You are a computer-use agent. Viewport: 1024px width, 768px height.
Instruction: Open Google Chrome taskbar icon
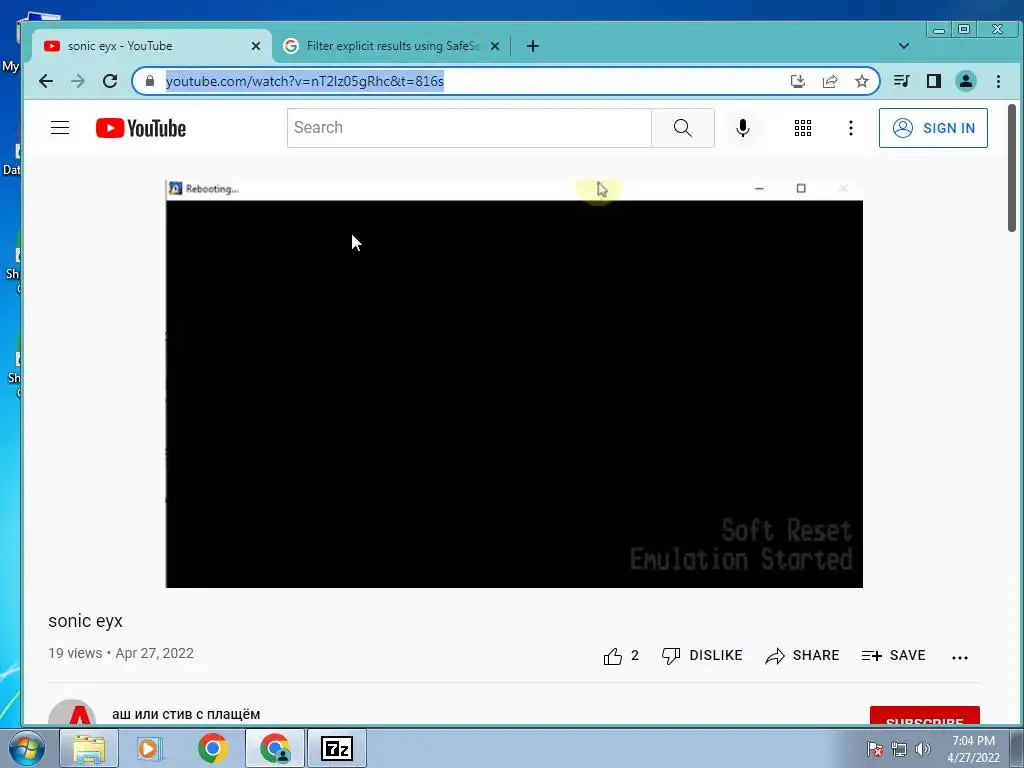tap(212, 748)
